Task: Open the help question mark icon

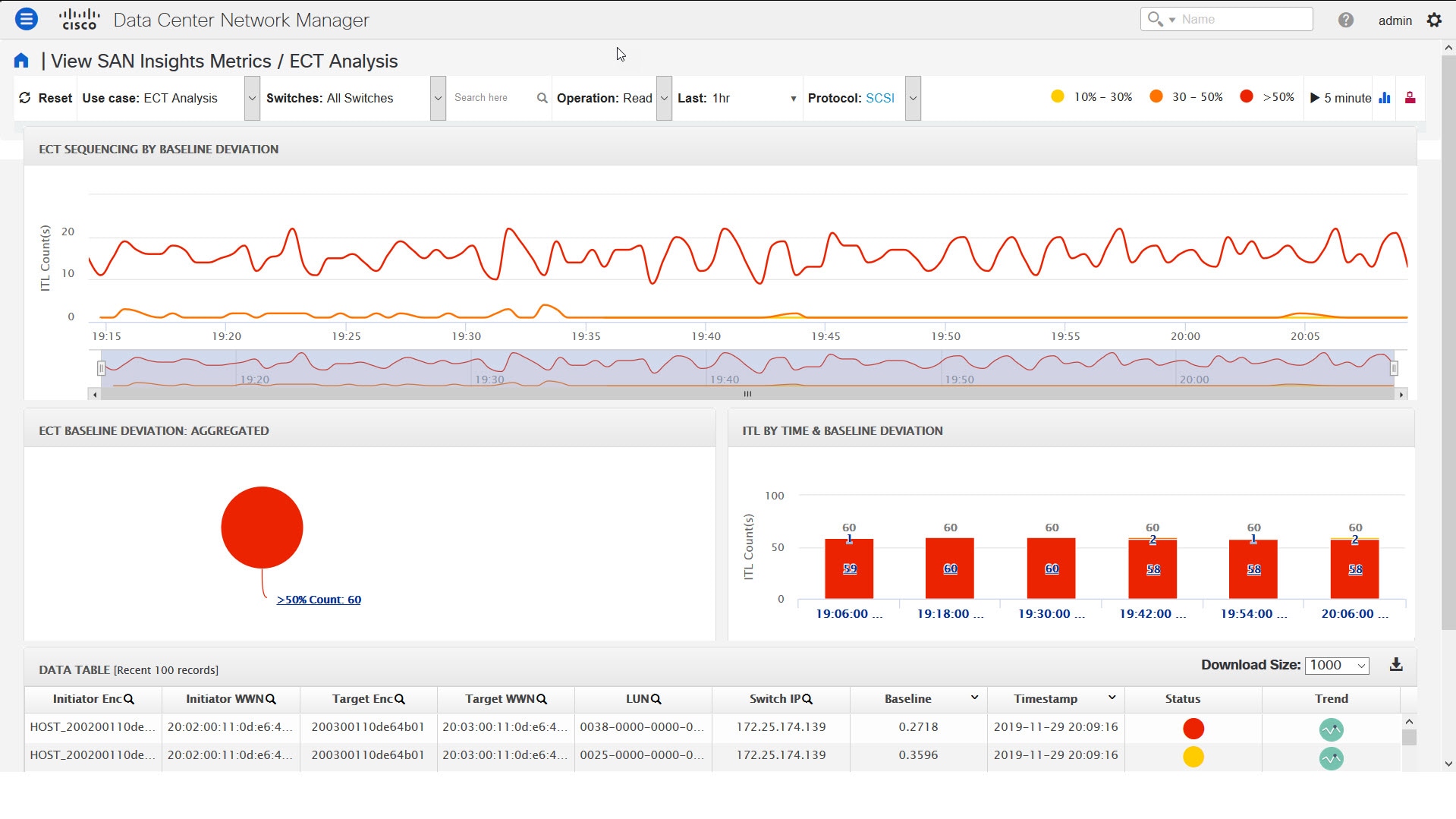Action: [1345, 20]
